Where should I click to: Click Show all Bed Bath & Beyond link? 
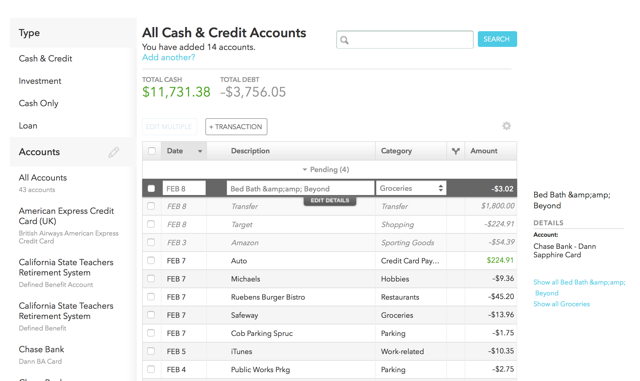tap(579, 287)
